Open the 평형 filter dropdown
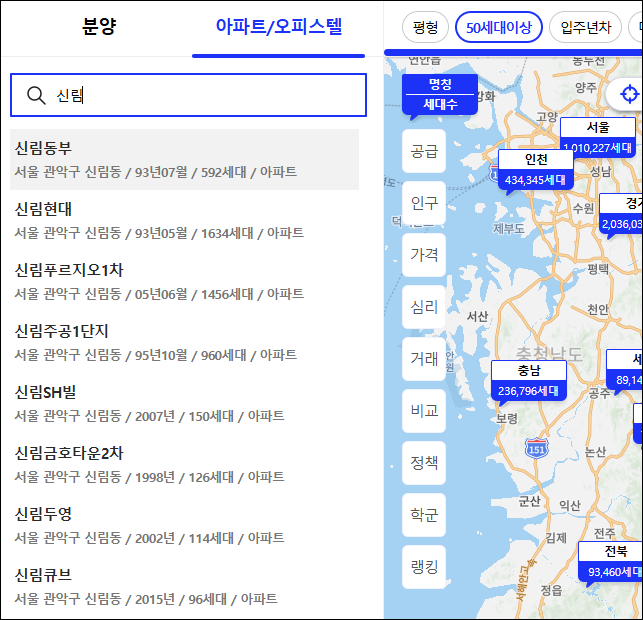Image resolution: width=643 pixels, height=620 pixels. (425, 27)
